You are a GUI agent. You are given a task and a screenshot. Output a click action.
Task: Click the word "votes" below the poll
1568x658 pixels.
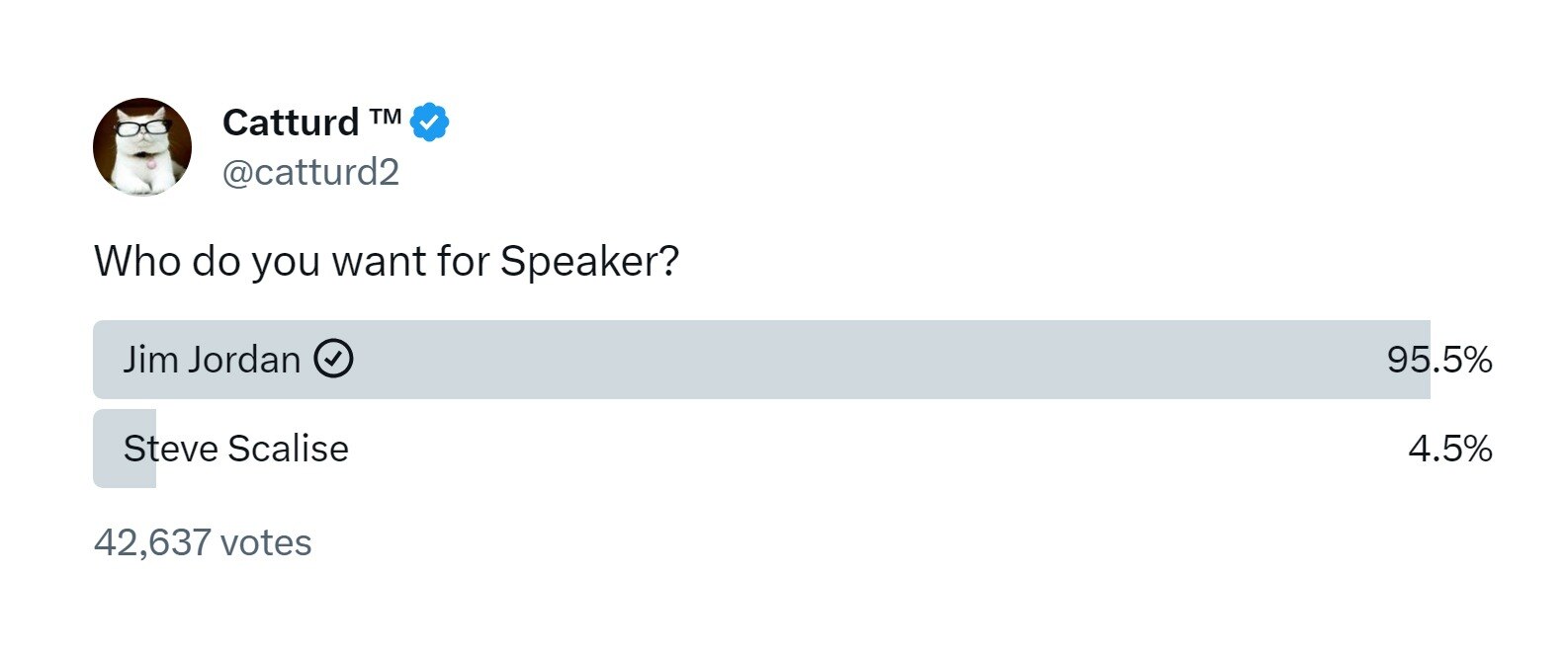[x=266, y=542]
